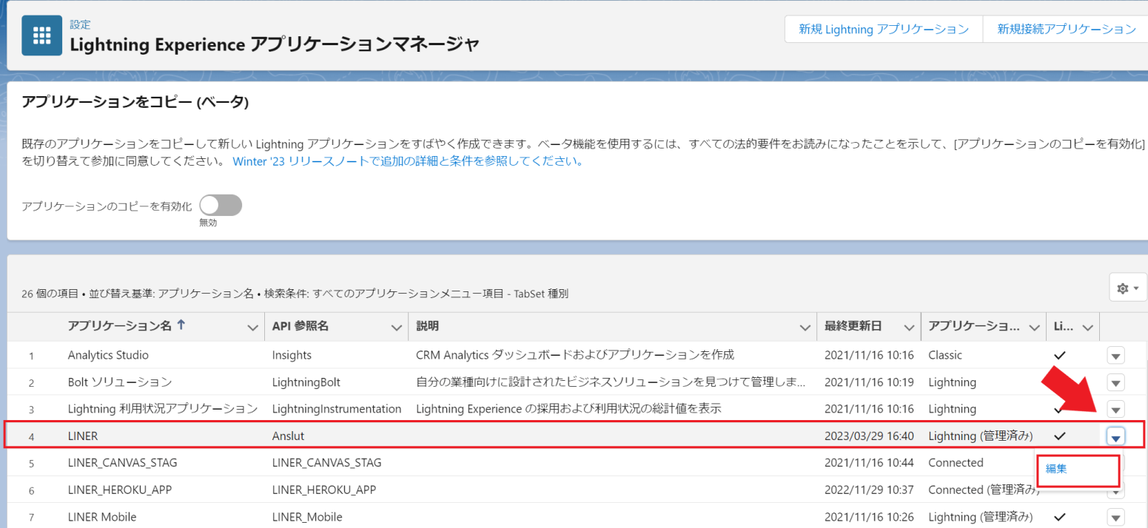This screenshot has height=528, width=1148.
Task: Open row actions dropdown for LINER row
Action: (1116, 436)
